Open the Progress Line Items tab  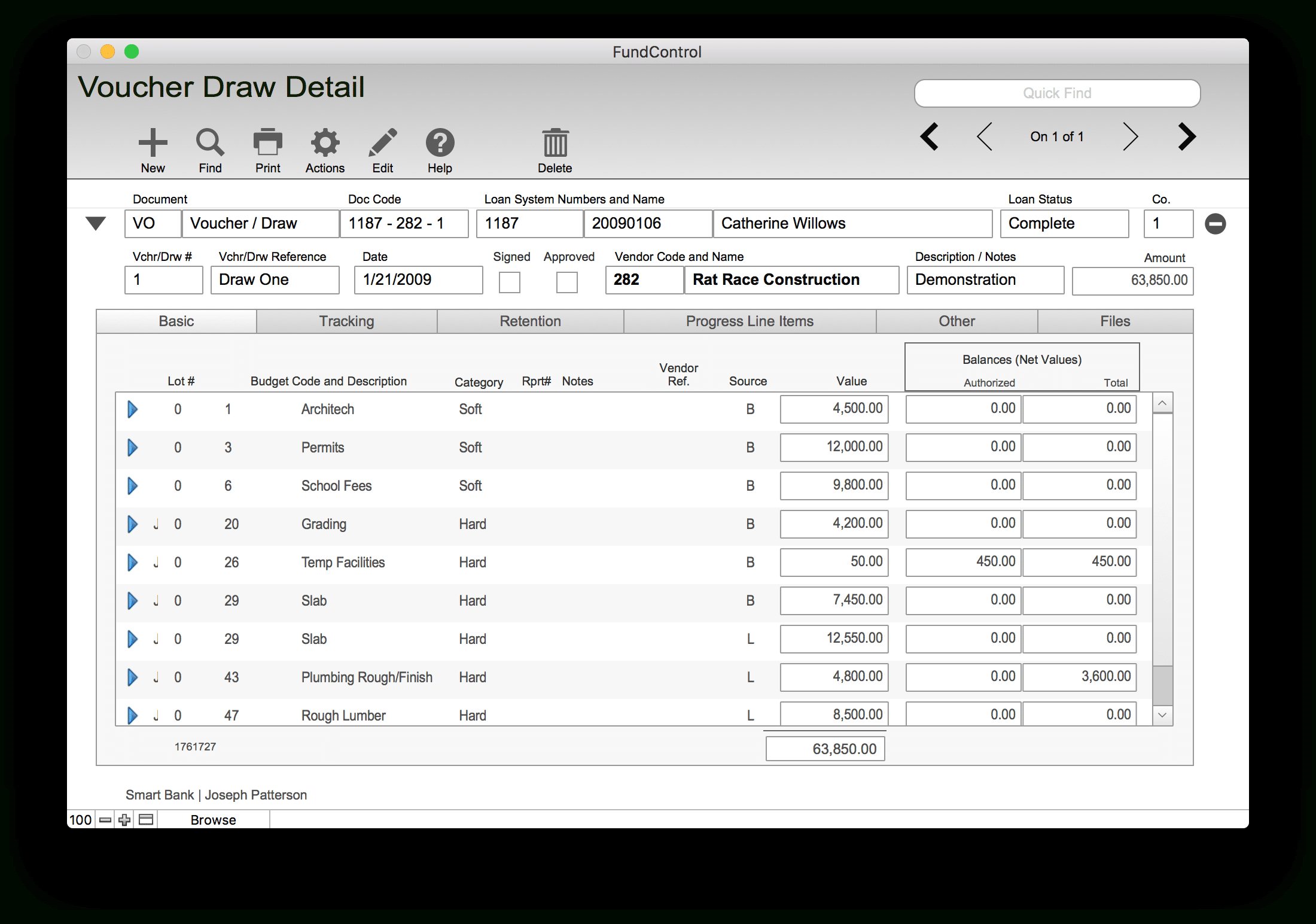(750, 321)
